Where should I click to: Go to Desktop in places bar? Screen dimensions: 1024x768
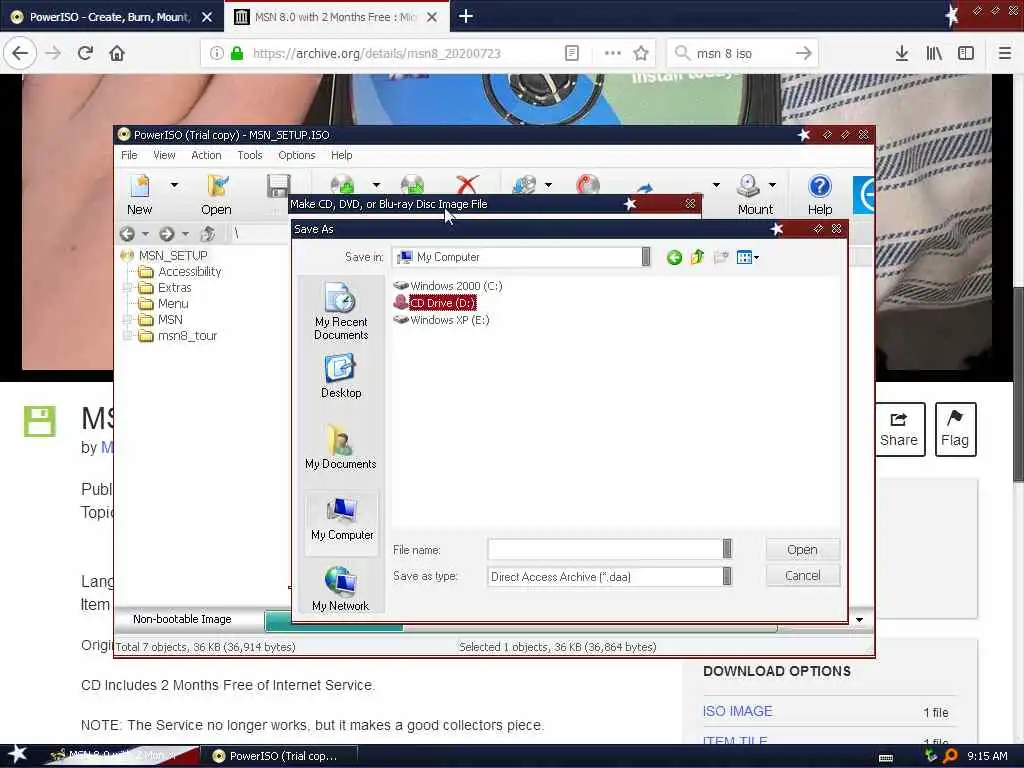tap(341, 376)
